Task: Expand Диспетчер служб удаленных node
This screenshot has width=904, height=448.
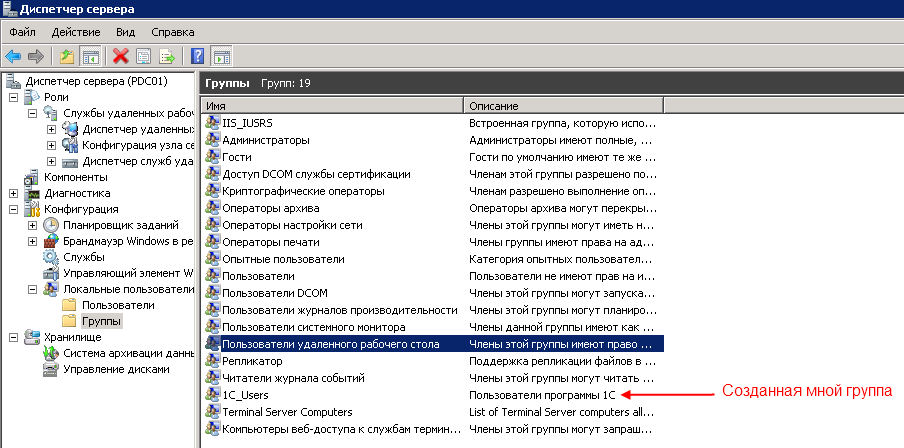Action: (x=52, y=161)
